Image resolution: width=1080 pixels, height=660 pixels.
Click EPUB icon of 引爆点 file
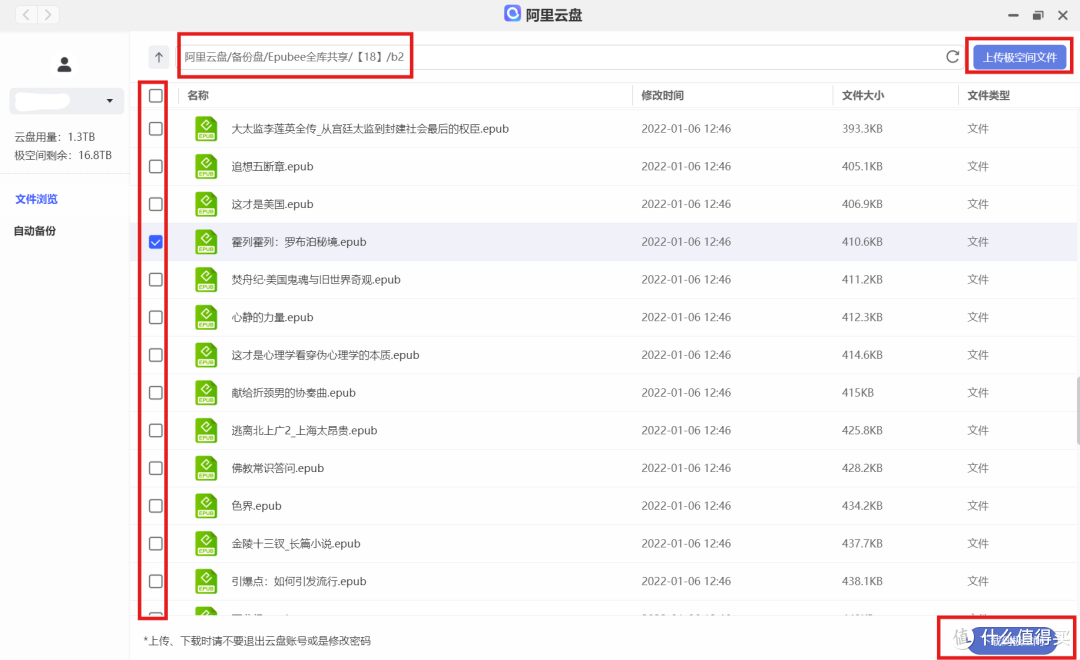point(206,581)
